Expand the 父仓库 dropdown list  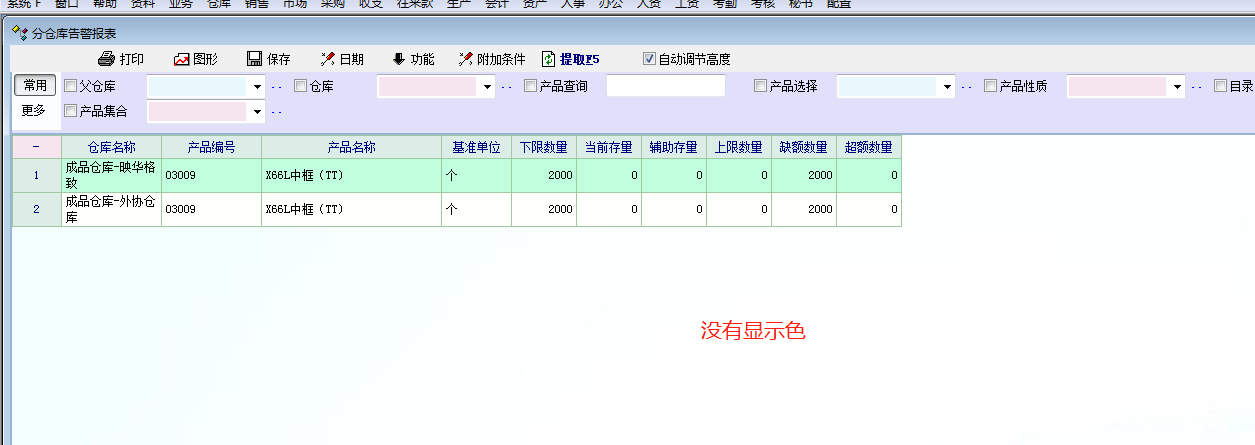click(x=257, y=87)
